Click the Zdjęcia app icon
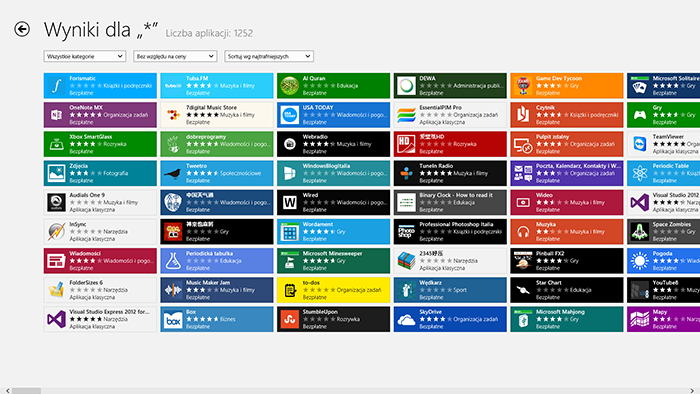Image resolution: width=700 pixels, height=394 pixels. tap(56, 173)
